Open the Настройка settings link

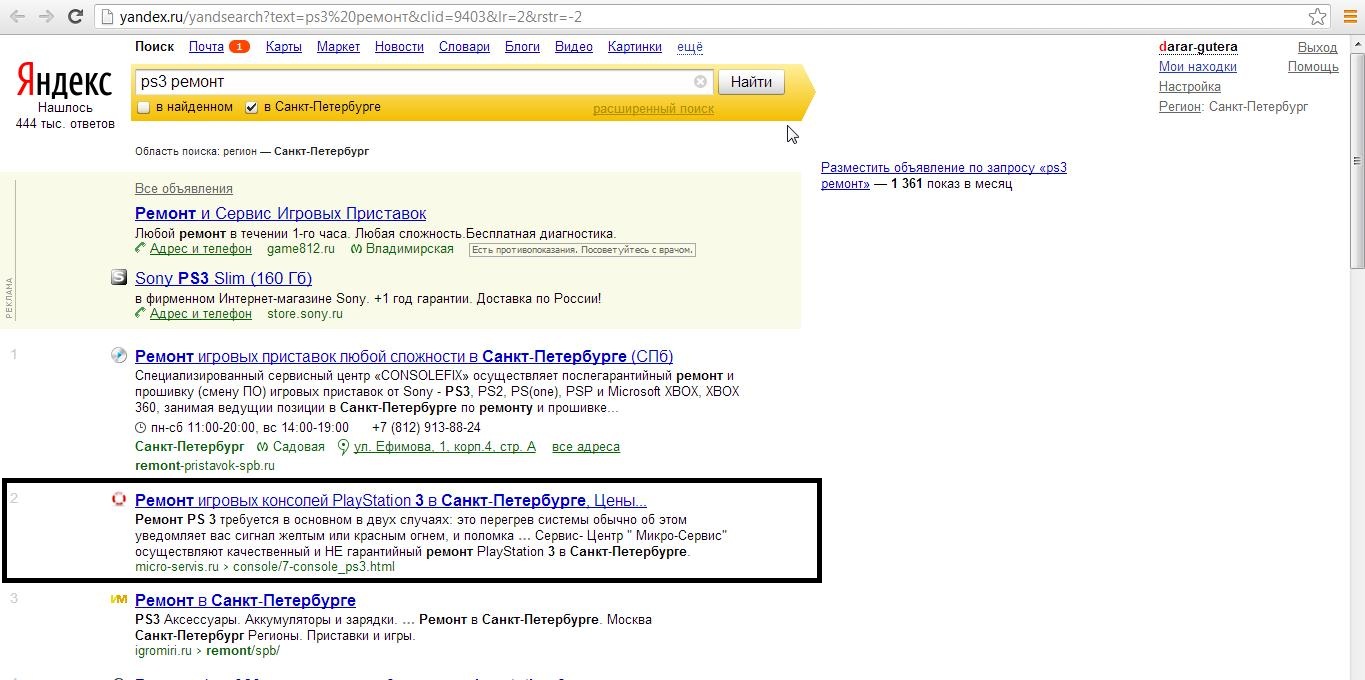point(1190,87)
